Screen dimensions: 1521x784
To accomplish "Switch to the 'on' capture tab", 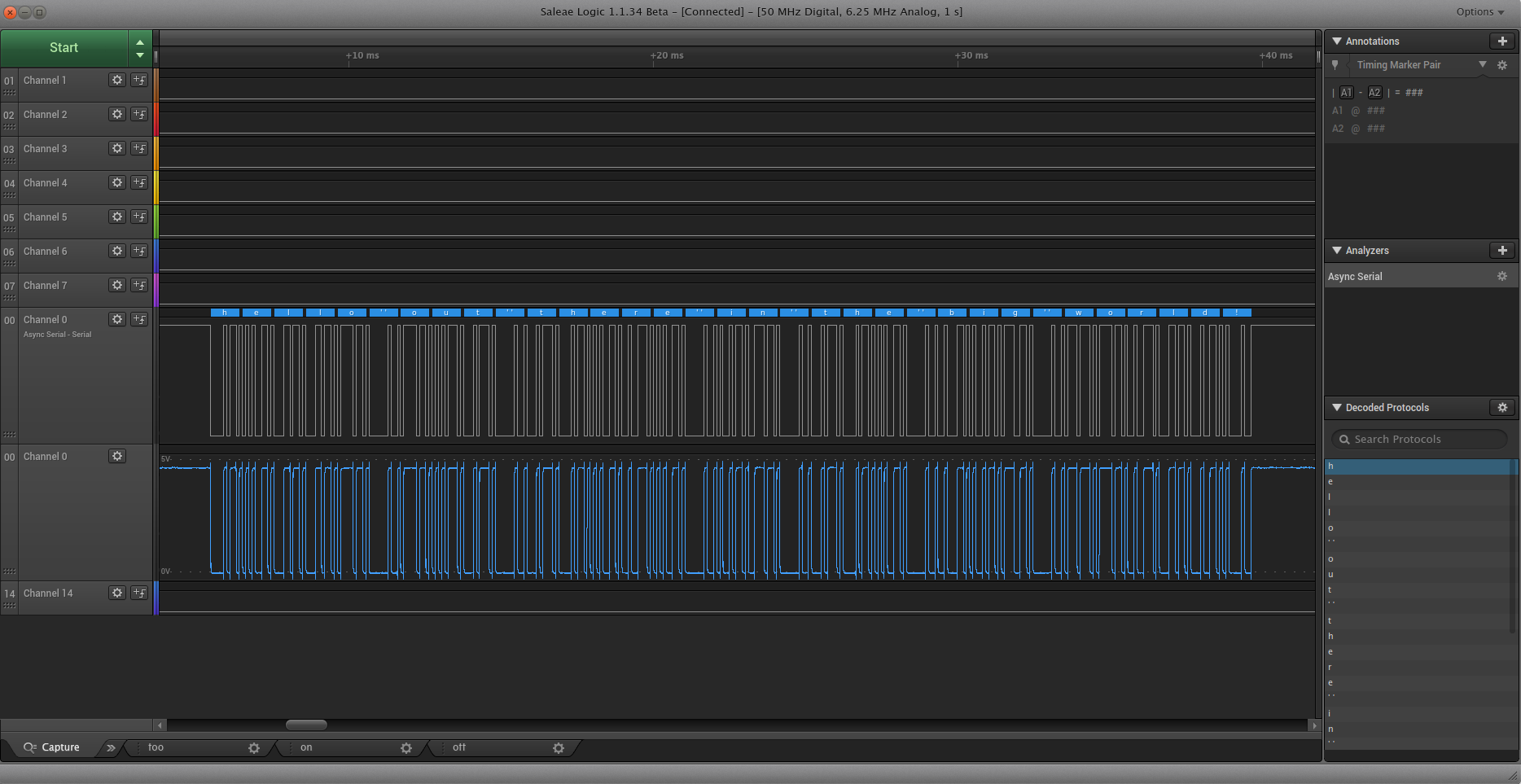I will tap(306, 747).
